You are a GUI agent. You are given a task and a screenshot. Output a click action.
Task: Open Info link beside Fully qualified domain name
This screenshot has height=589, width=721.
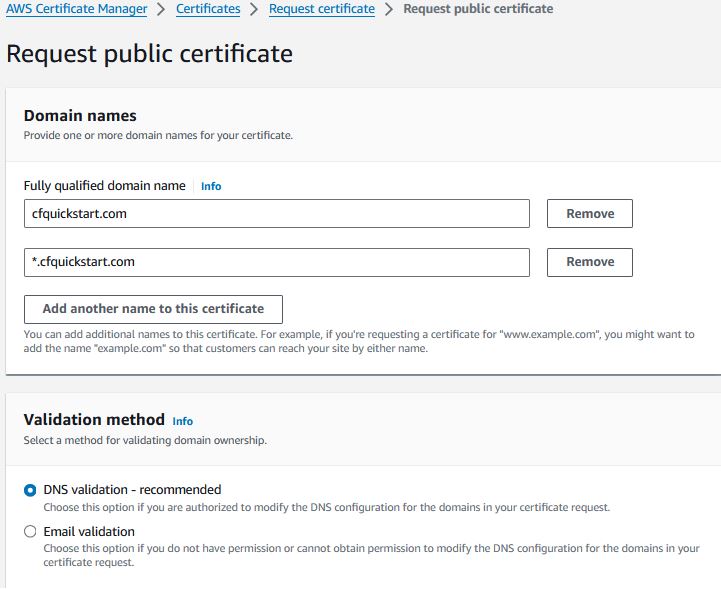(x=211, y=186)
